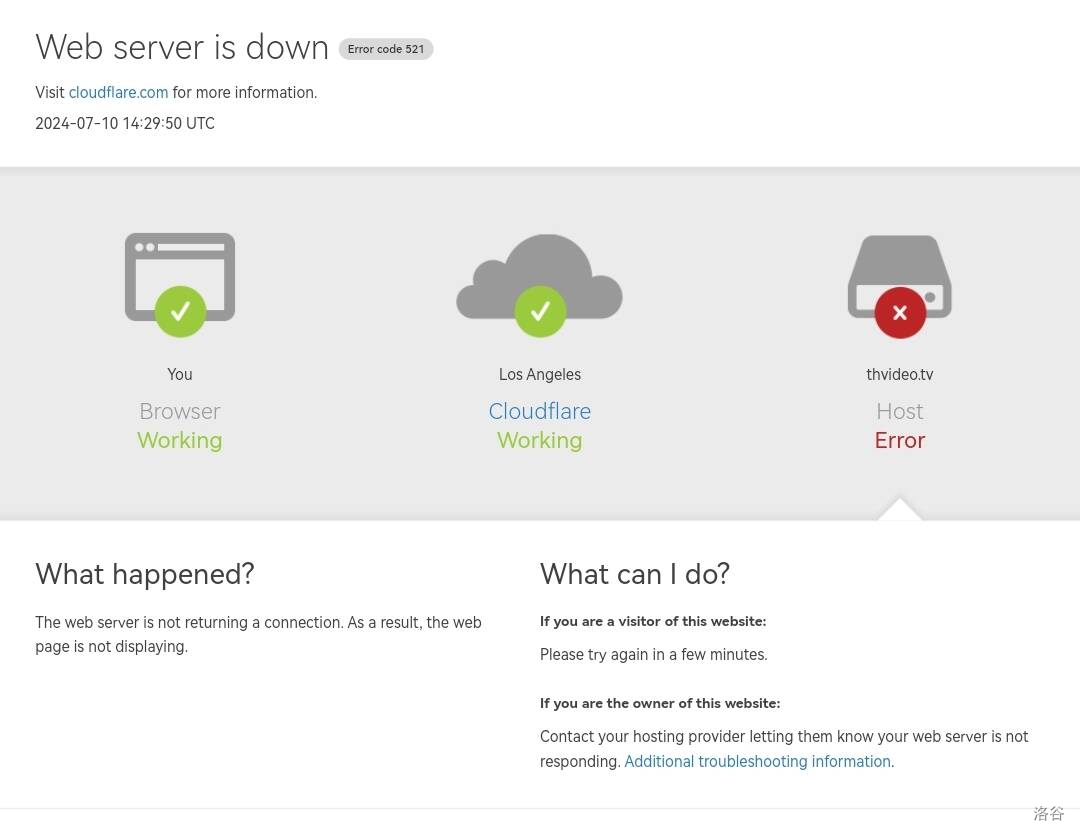Click the 'Web server is down' heading
Screen dimensions: 1080x836
tap(182, 48)
